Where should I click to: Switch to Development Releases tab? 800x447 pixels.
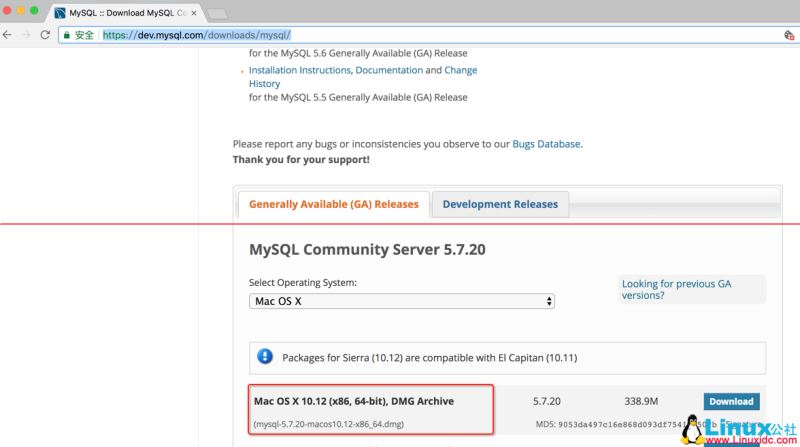tap(500, 204)
